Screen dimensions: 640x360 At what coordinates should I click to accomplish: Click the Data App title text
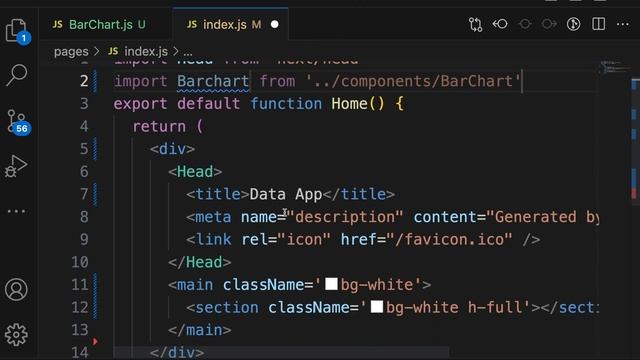coord(286,194)
